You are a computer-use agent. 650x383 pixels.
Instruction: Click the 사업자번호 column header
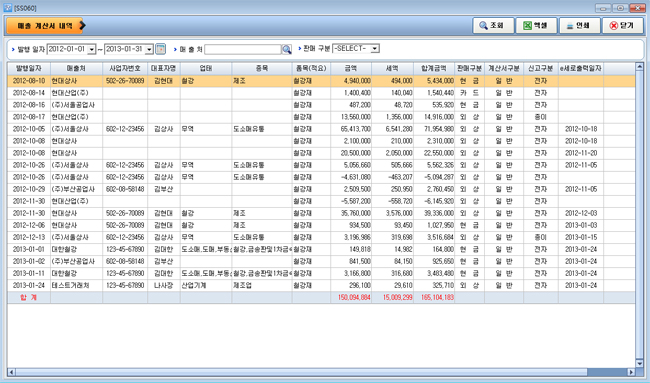125,68
